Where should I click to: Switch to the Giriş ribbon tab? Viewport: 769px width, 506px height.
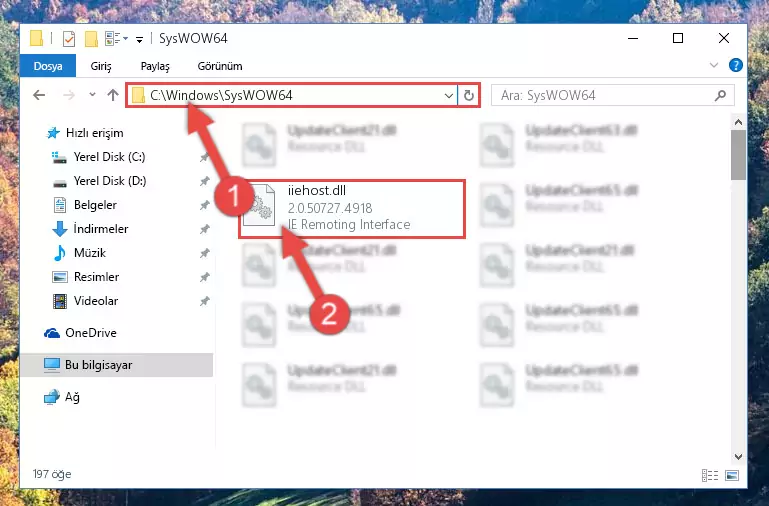click(101, 66)
